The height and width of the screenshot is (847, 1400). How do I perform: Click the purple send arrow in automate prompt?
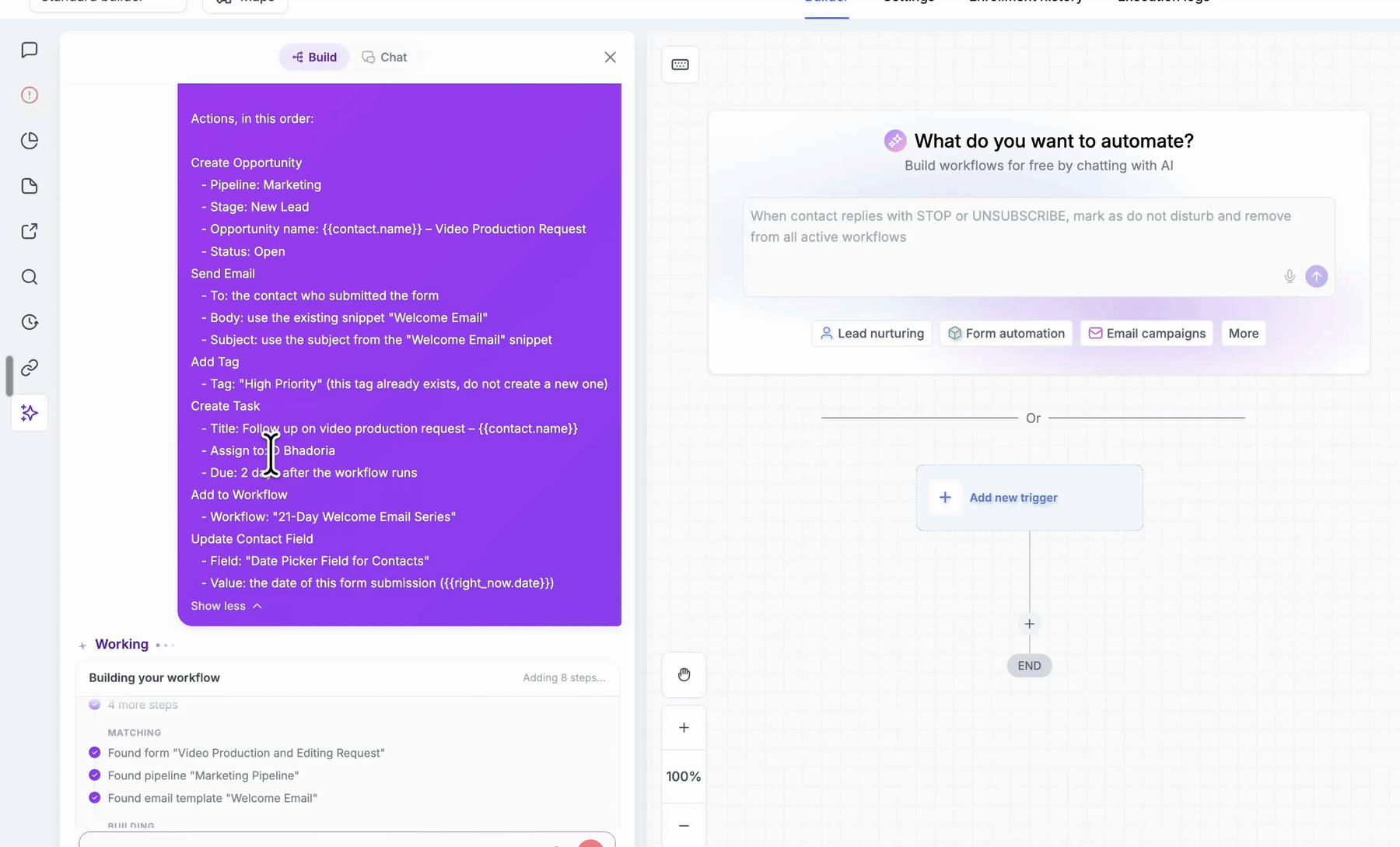click(1316, 276)
